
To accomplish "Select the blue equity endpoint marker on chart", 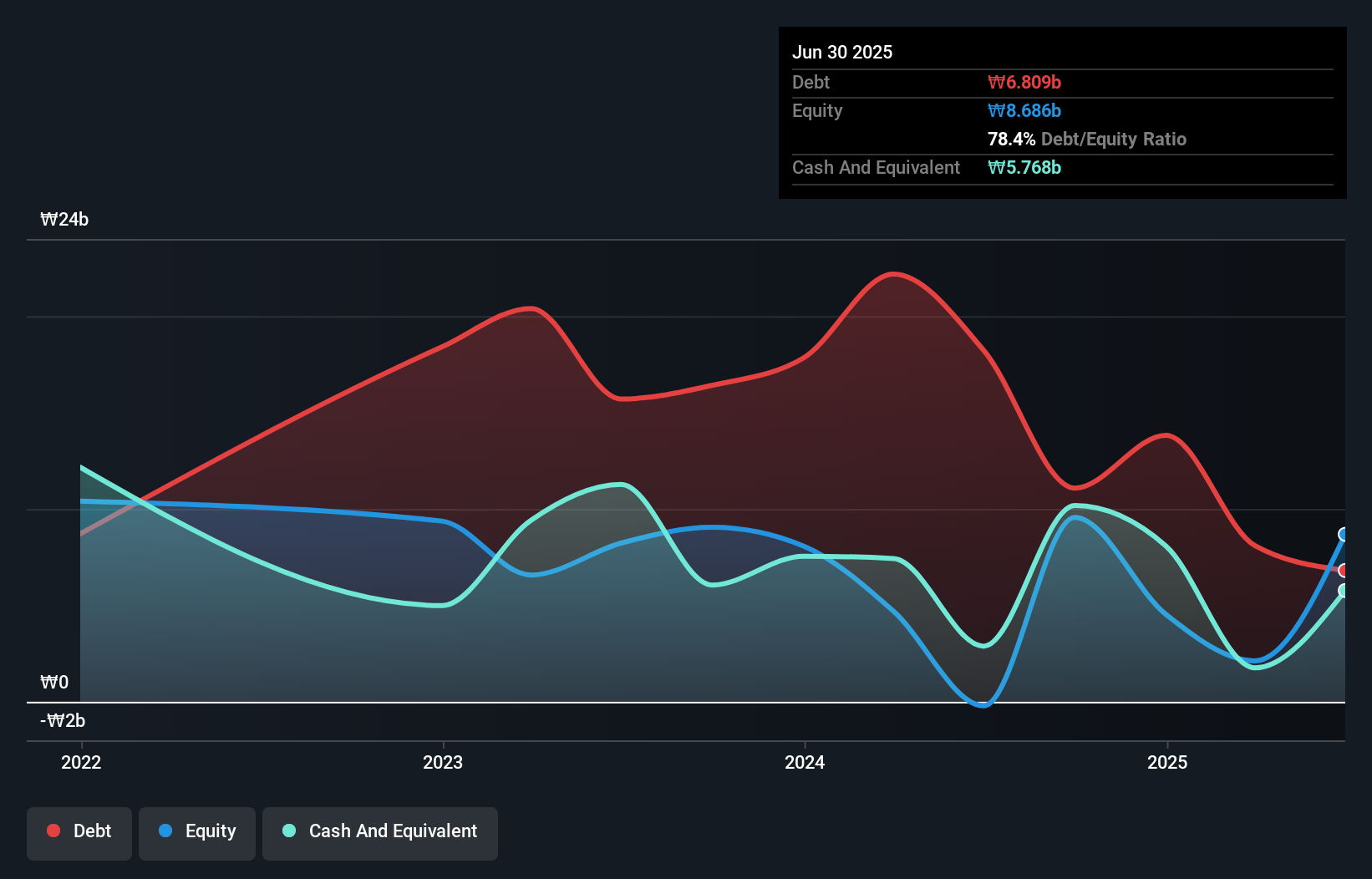I will [1343, 535].
